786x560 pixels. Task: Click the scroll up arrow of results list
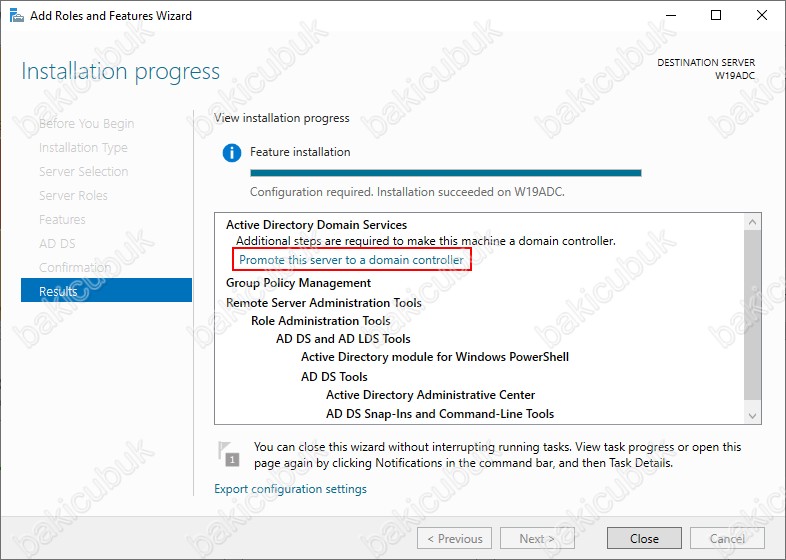click(x=752, y=222)
